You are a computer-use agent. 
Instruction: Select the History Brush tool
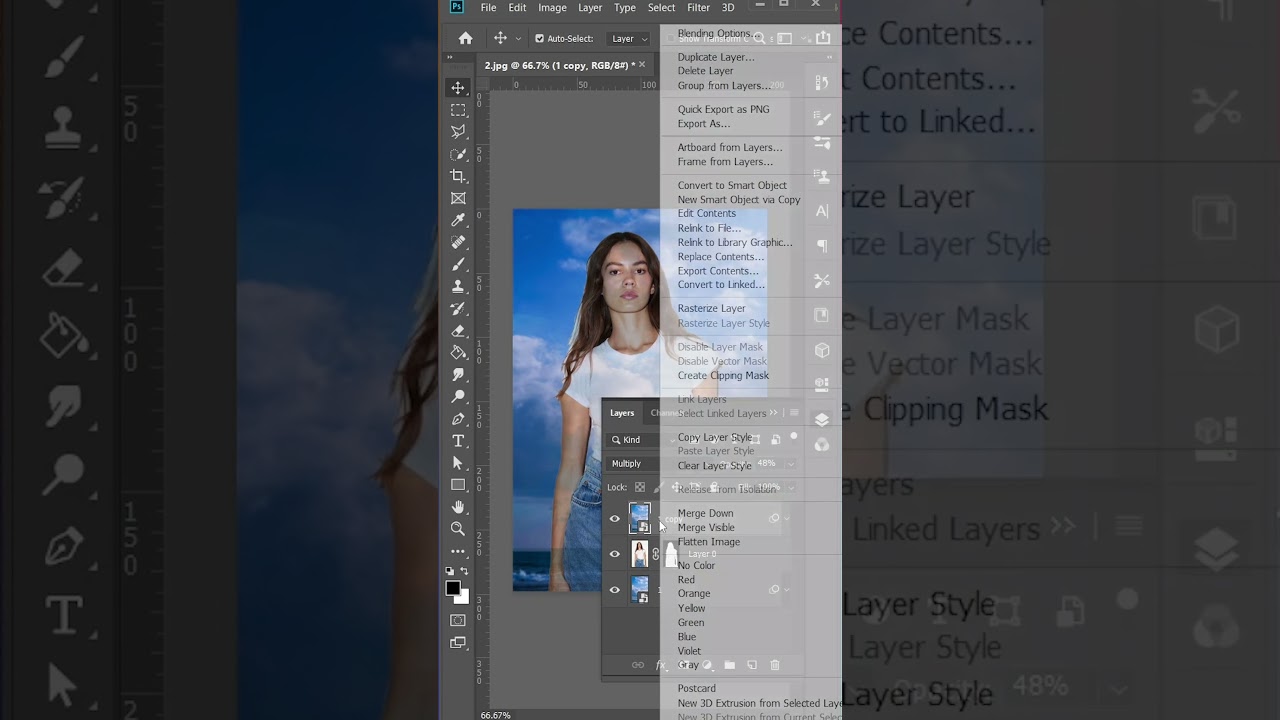(x=458, y=308)
